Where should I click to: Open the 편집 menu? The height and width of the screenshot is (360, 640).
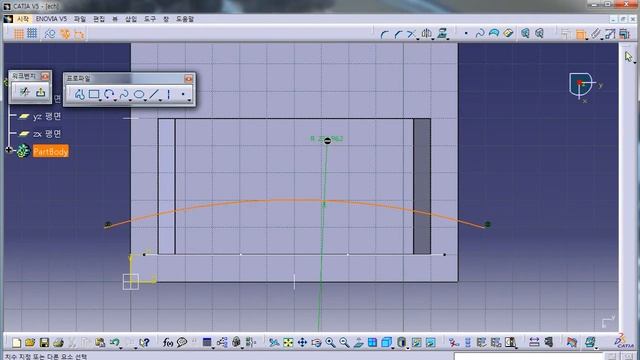click(x=99, y=19)
